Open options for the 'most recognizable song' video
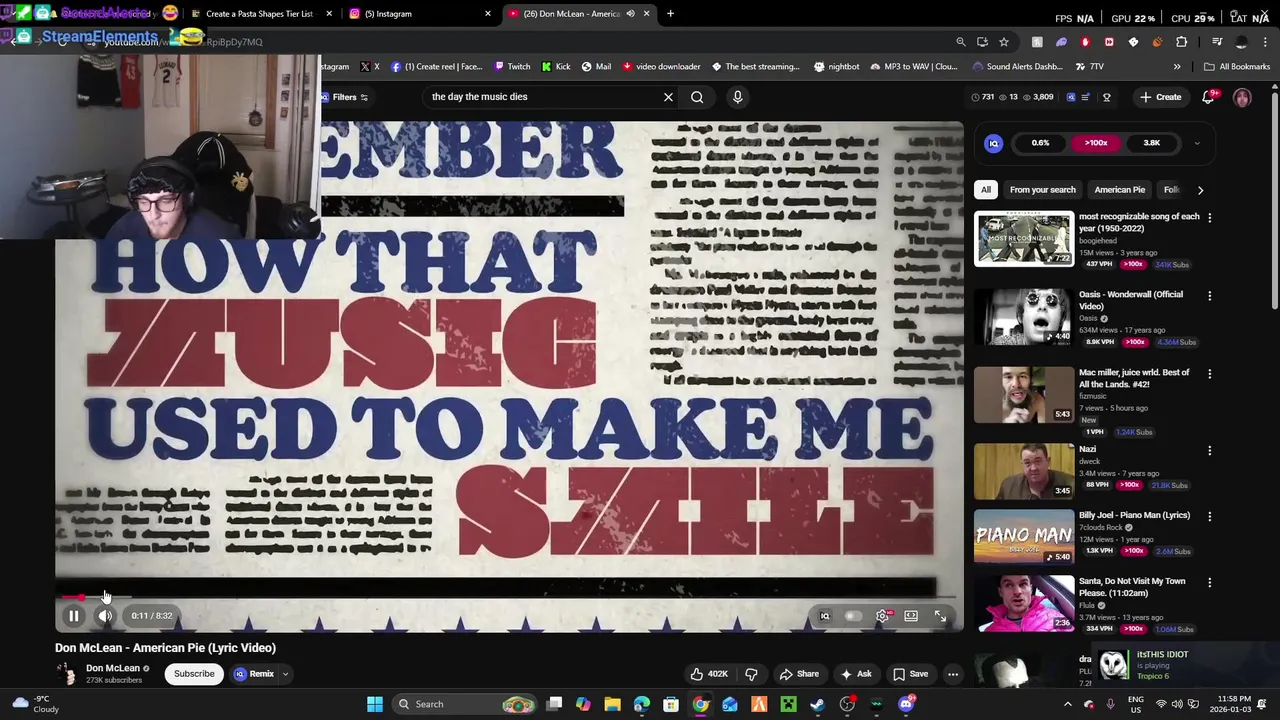This screenshot has width=1280, height=720. [1209, 217]
